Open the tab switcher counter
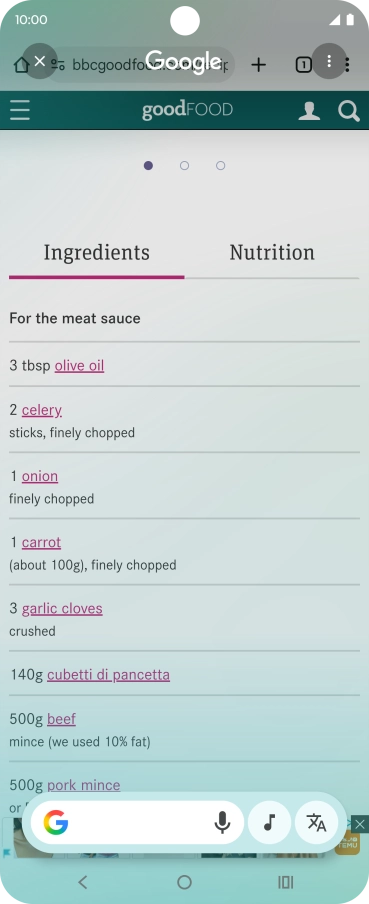 click(x=303, y=65)
